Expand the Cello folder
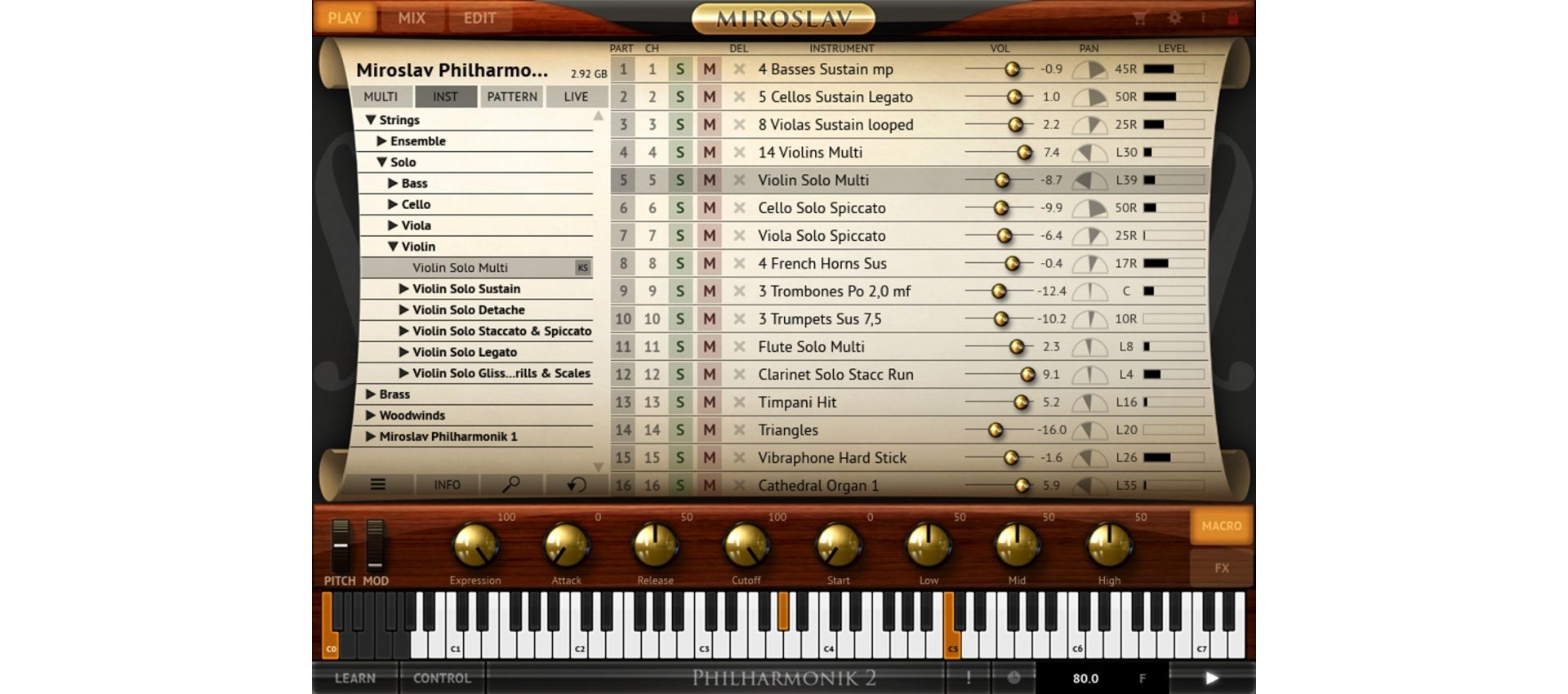 tap(393, 205)
